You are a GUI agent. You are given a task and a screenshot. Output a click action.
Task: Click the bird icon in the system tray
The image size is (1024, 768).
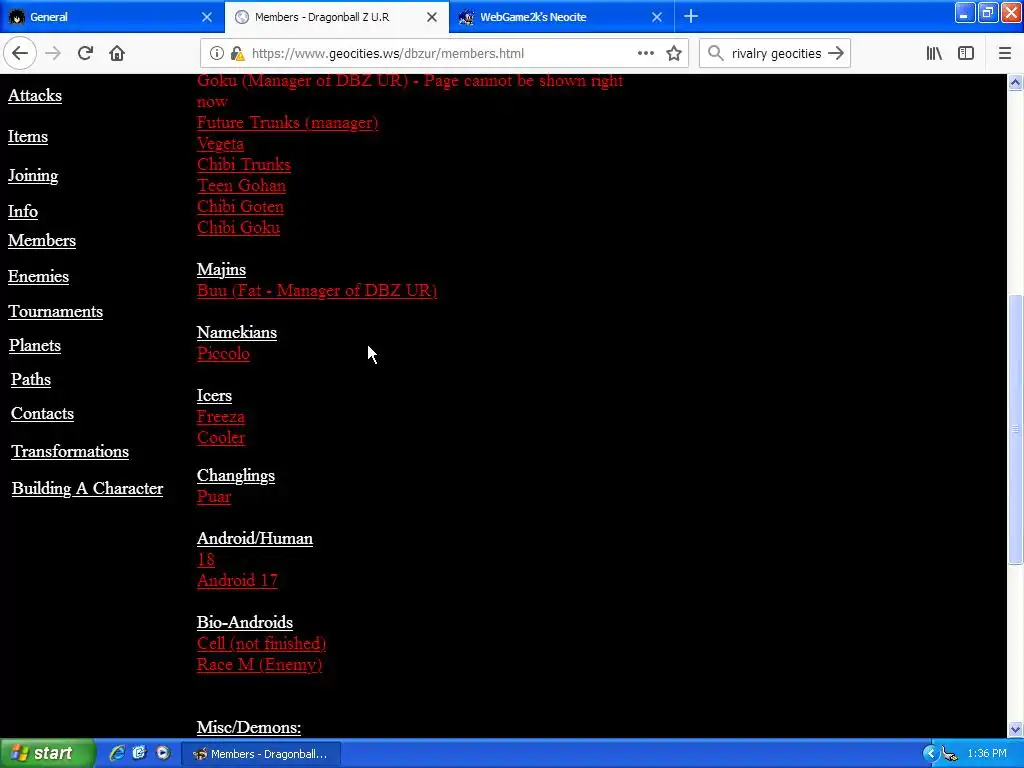[950, 754]
